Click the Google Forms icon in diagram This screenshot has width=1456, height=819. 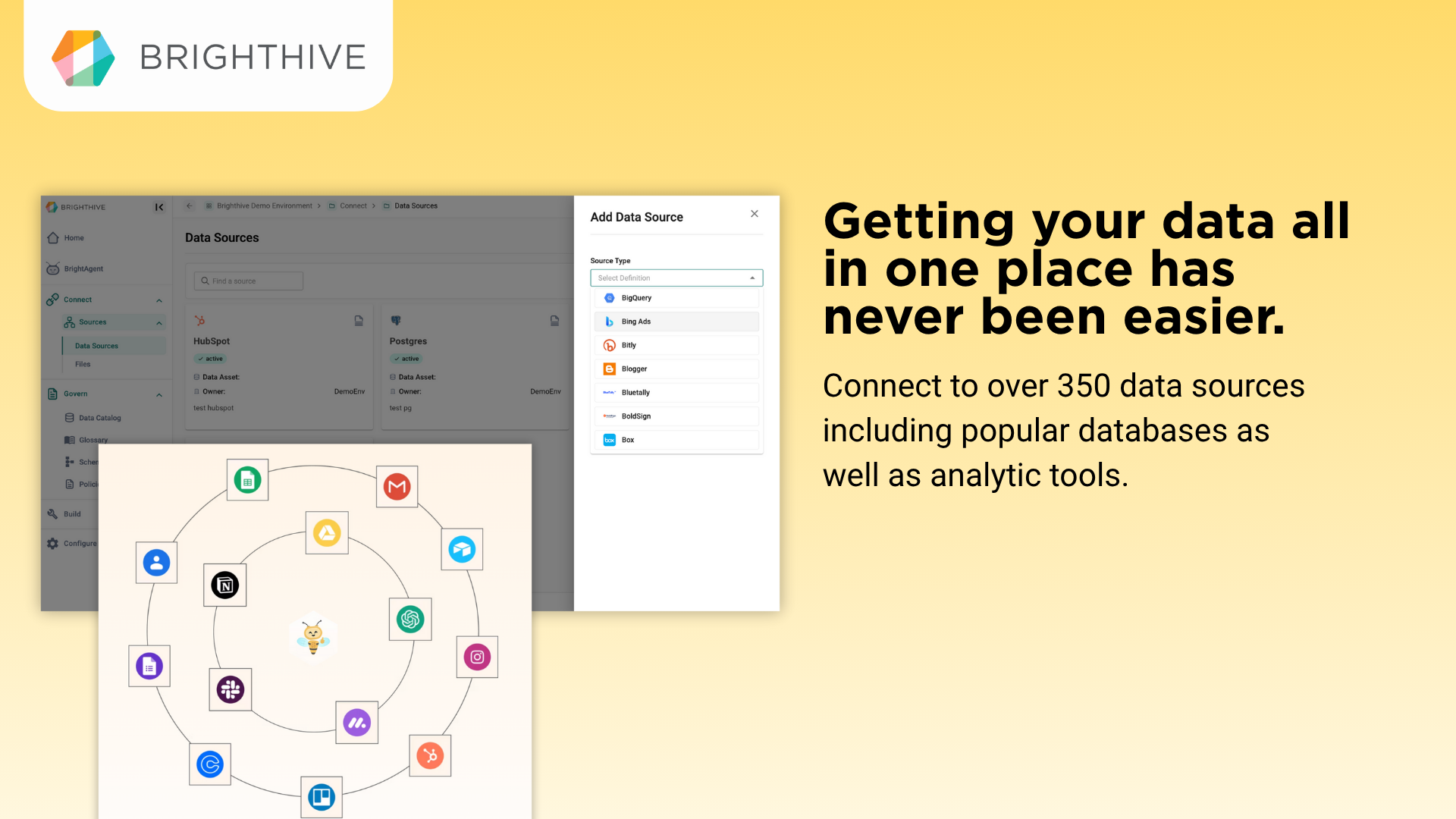click(149, 666)
